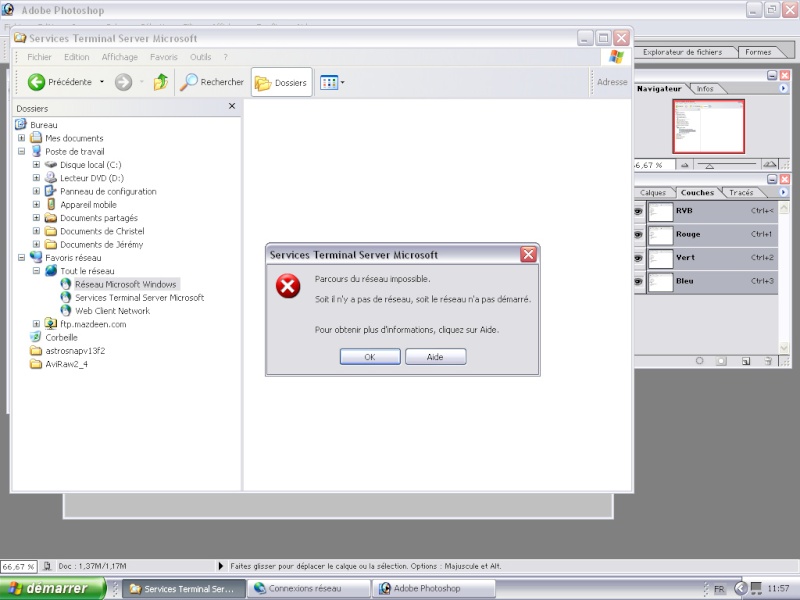Hide the Rouge channel eye icon

point(638,234)
